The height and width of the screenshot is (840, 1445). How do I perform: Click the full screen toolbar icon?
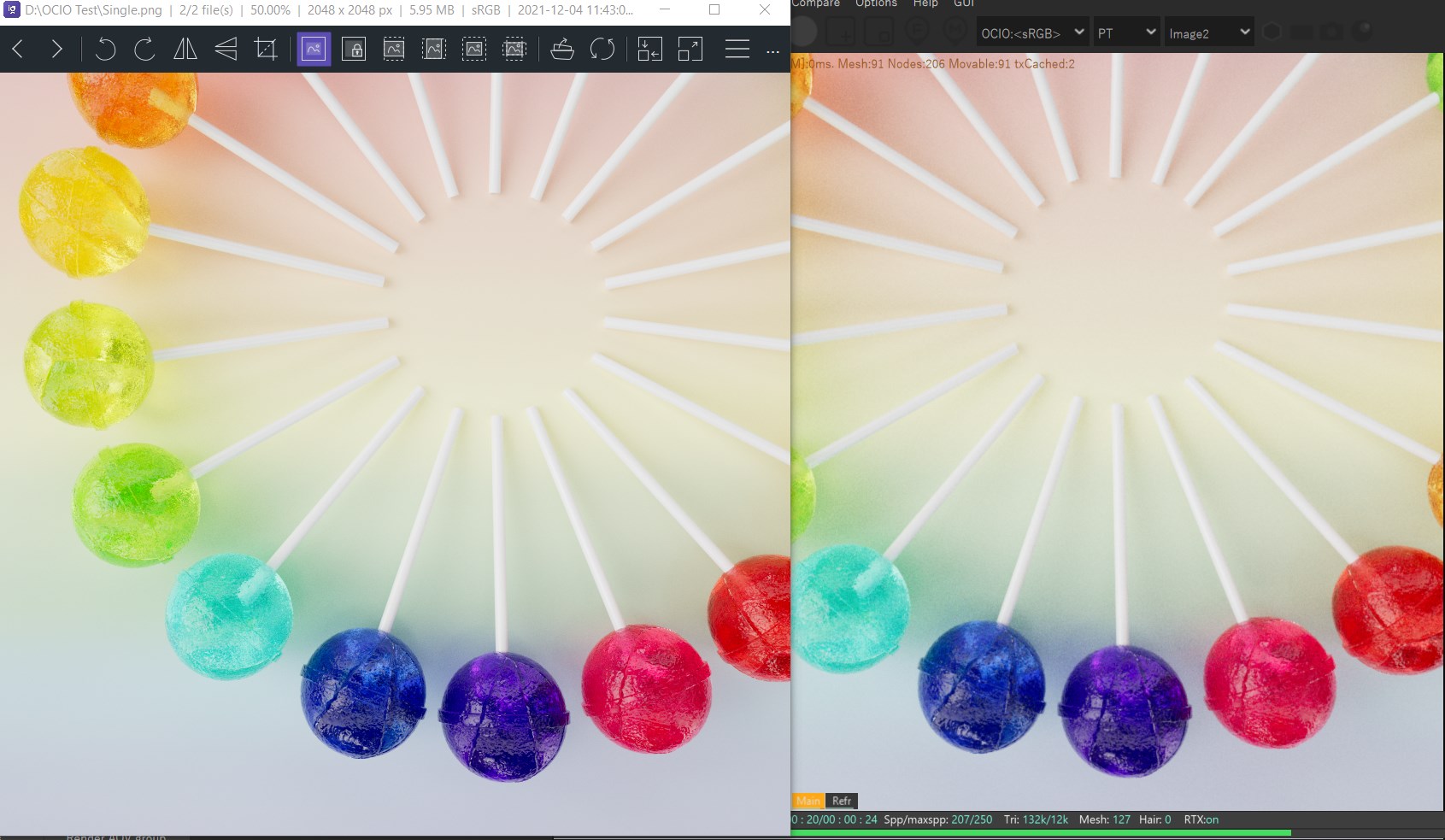click(x=690, y=50)
